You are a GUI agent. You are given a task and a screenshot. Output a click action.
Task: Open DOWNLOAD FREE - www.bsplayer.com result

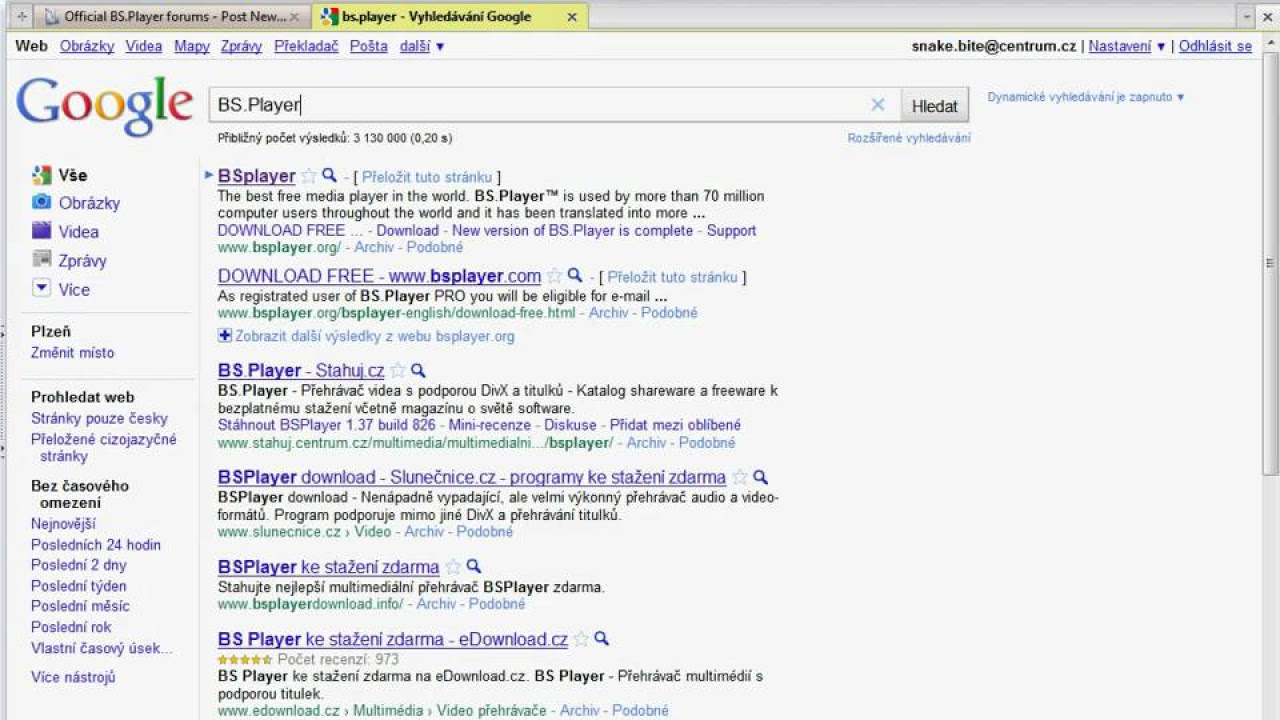coord(380,276)
